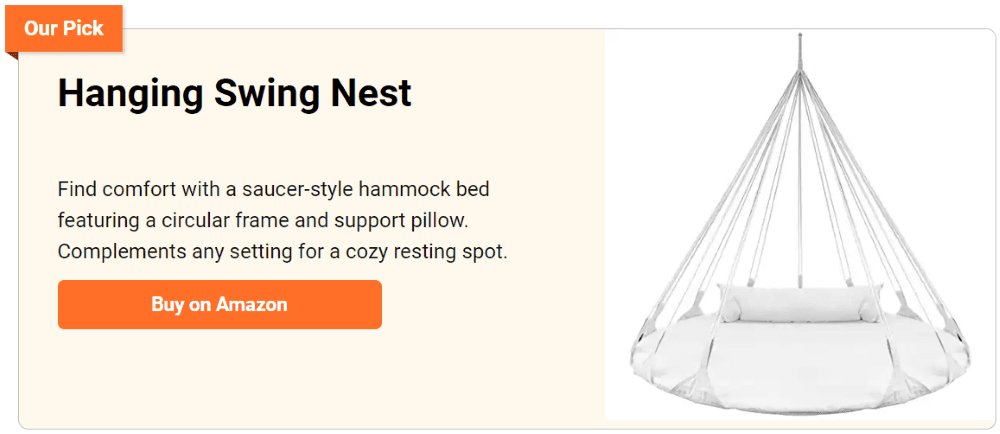The height and width of the screenshot is (434, 1000).
Task: Open the Hanging Swing Nest title
Action: tap(235, 94)
